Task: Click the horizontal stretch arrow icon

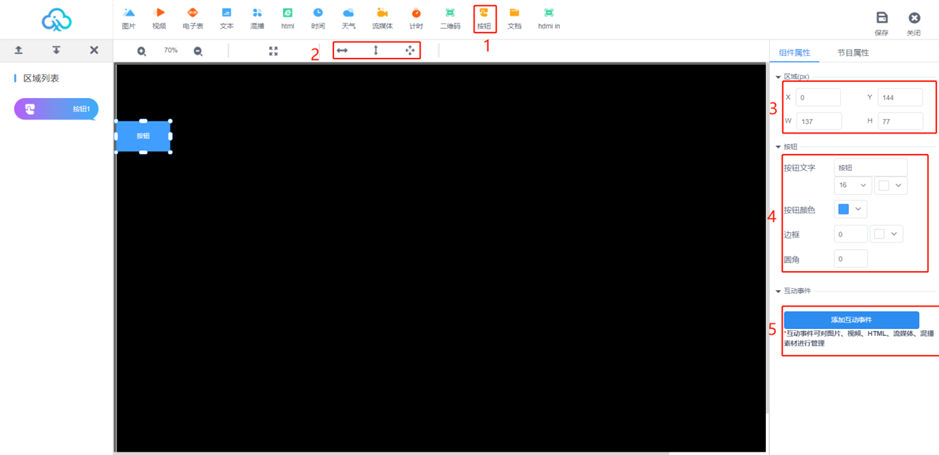Action: tap(342, 50)
